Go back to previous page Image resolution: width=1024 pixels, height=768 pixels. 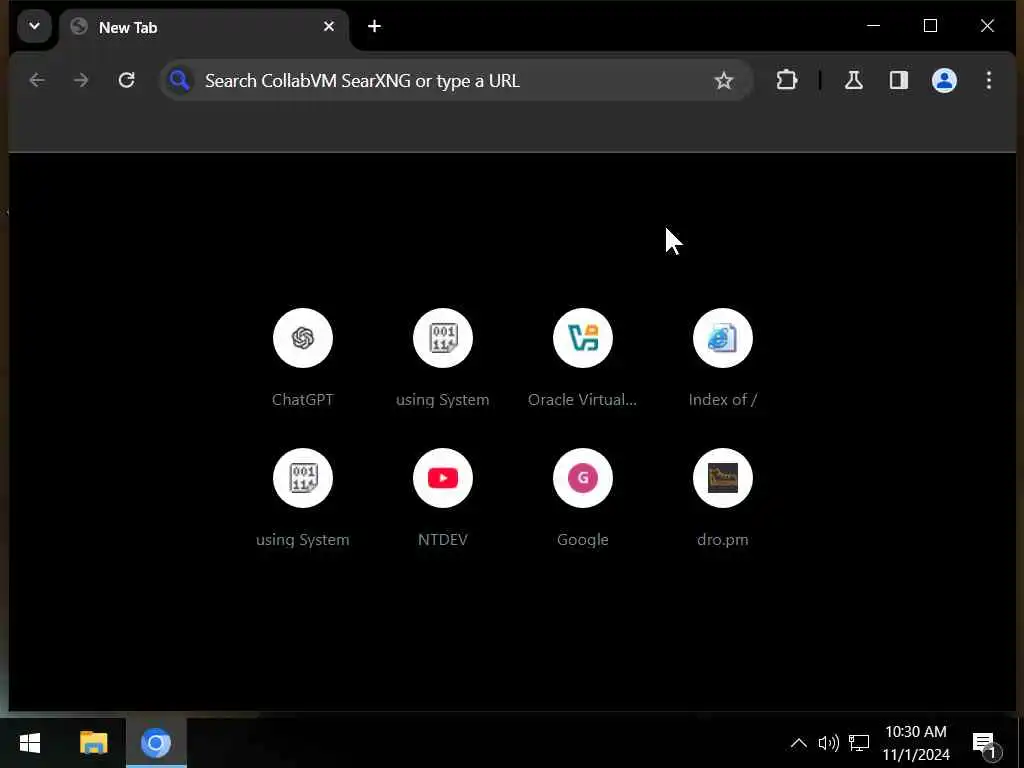37,80
